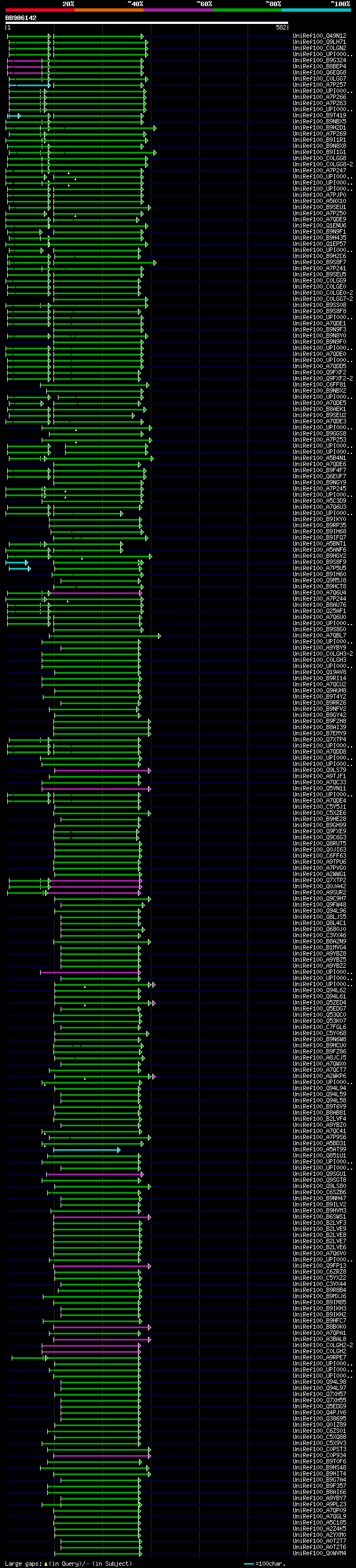This screenshot has width=356, height=1568.
Task: Click hit UniRef100_A2WWG1
Action: [319, 875]
